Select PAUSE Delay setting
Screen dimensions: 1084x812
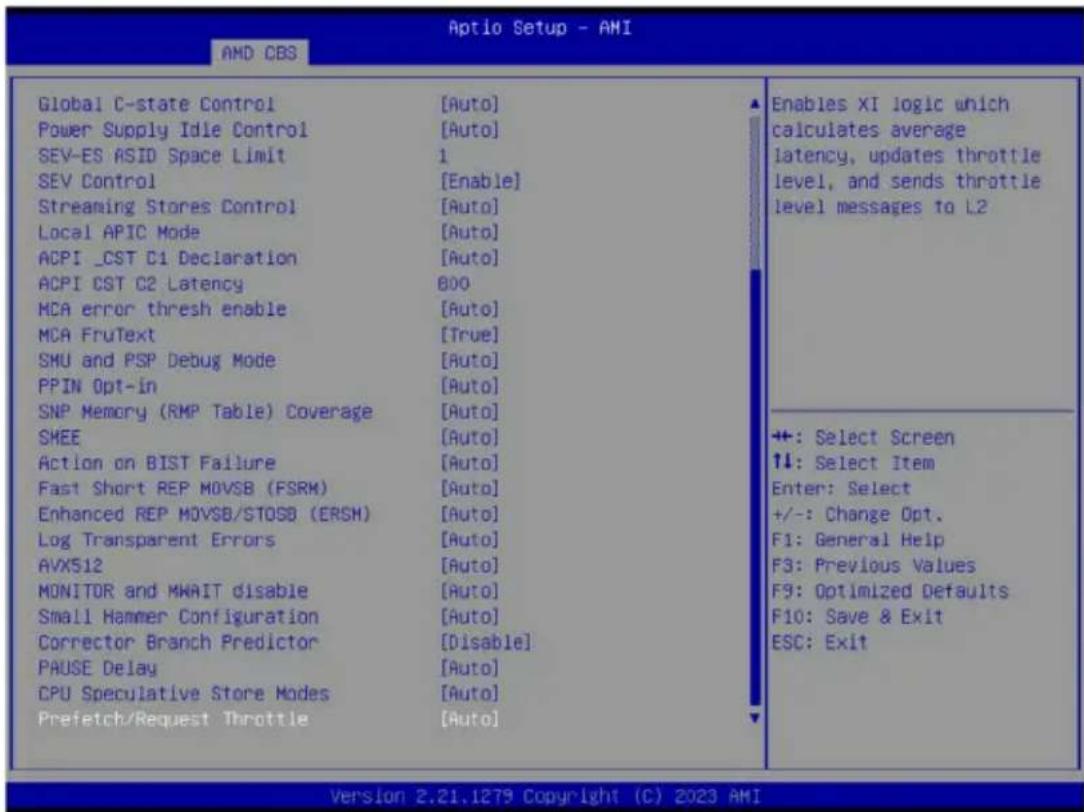pyautogui.click(x=97, y=668)
